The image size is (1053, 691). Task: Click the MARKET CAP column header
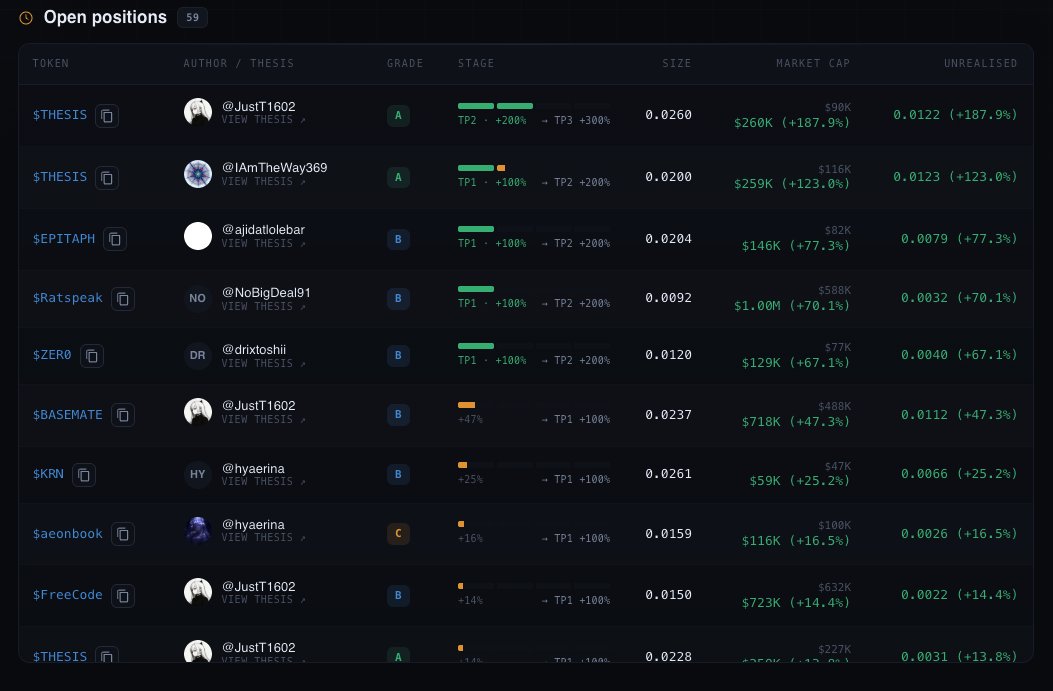point(813,63)
